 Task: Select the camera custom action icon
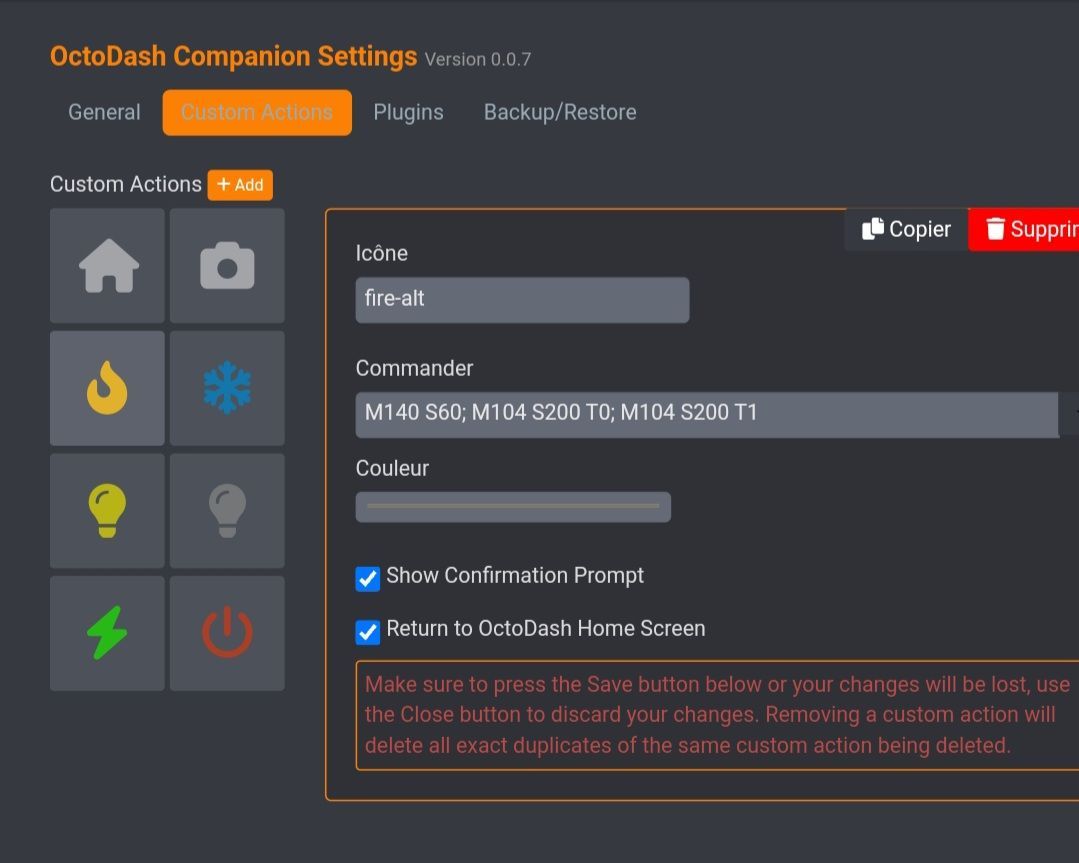point(227,266)
